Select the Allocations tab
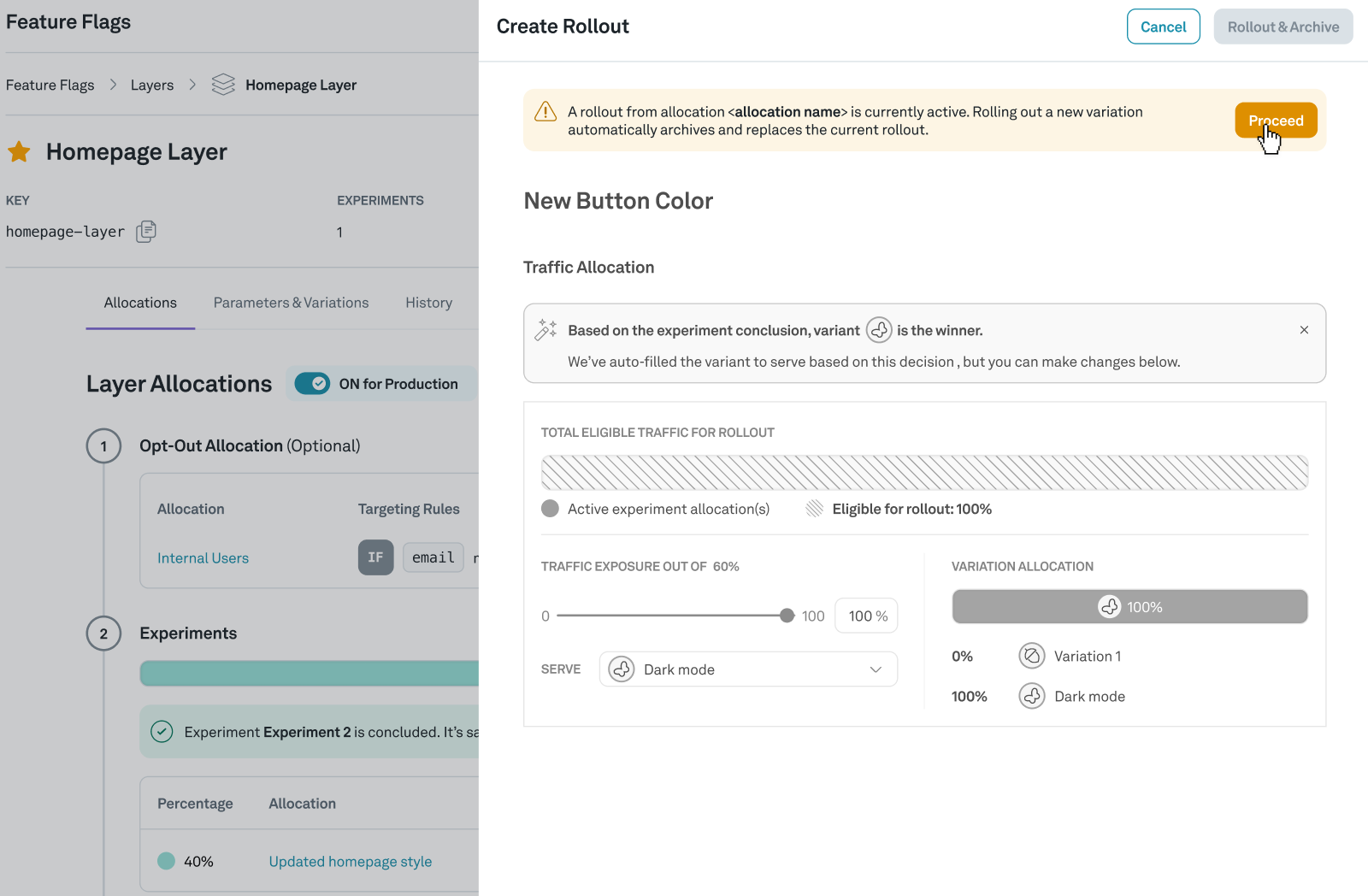 140,303
